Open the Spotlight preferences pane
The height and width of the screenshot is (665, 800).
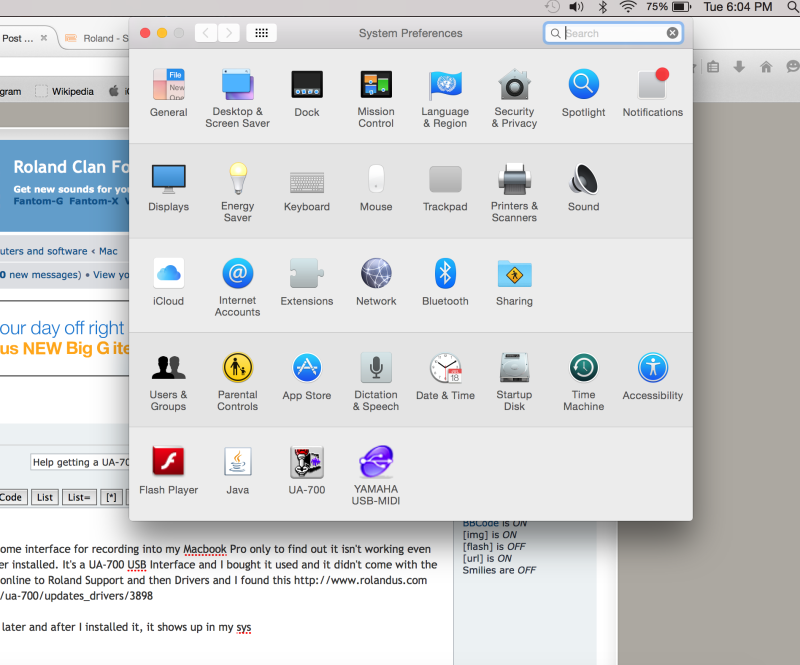[583, 93]
